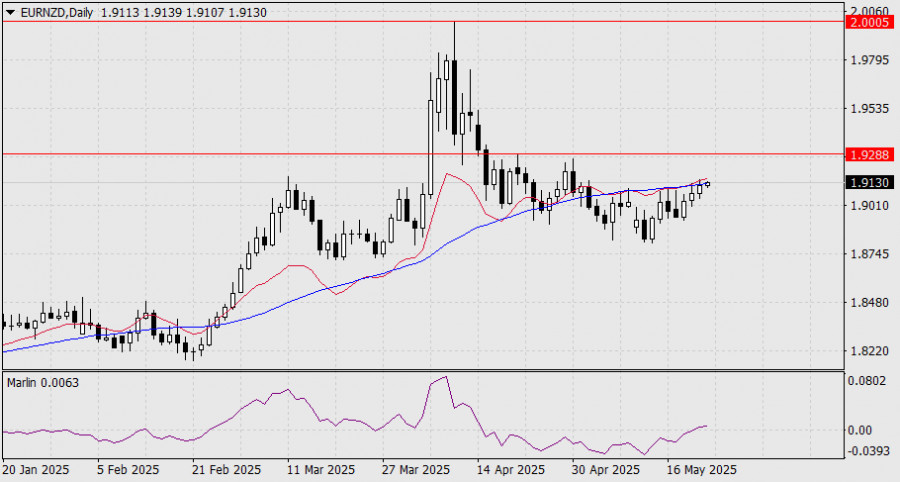The image size is (900, 482).
Task: Open the dropdown triangle beside EURNZD,Daily
Action: pyautogui.click(x=10, y=12)
